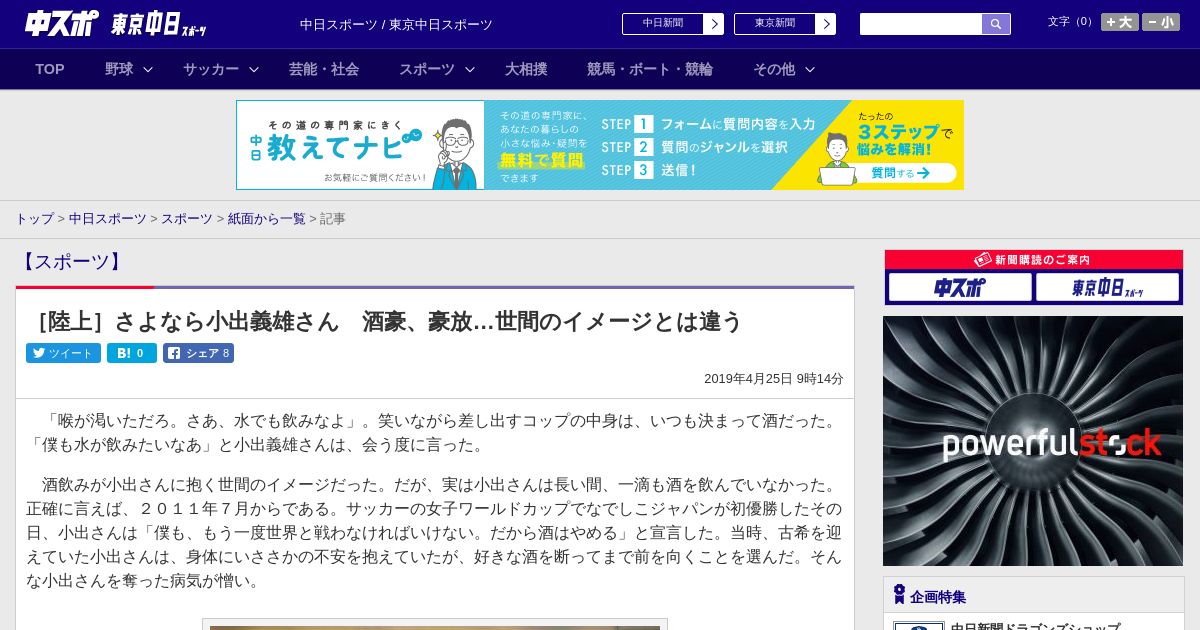Image resolution: width=1200 pixels, height=630 pixels.
Task: Open the その他 navigation menu
Action: point(774,69)
